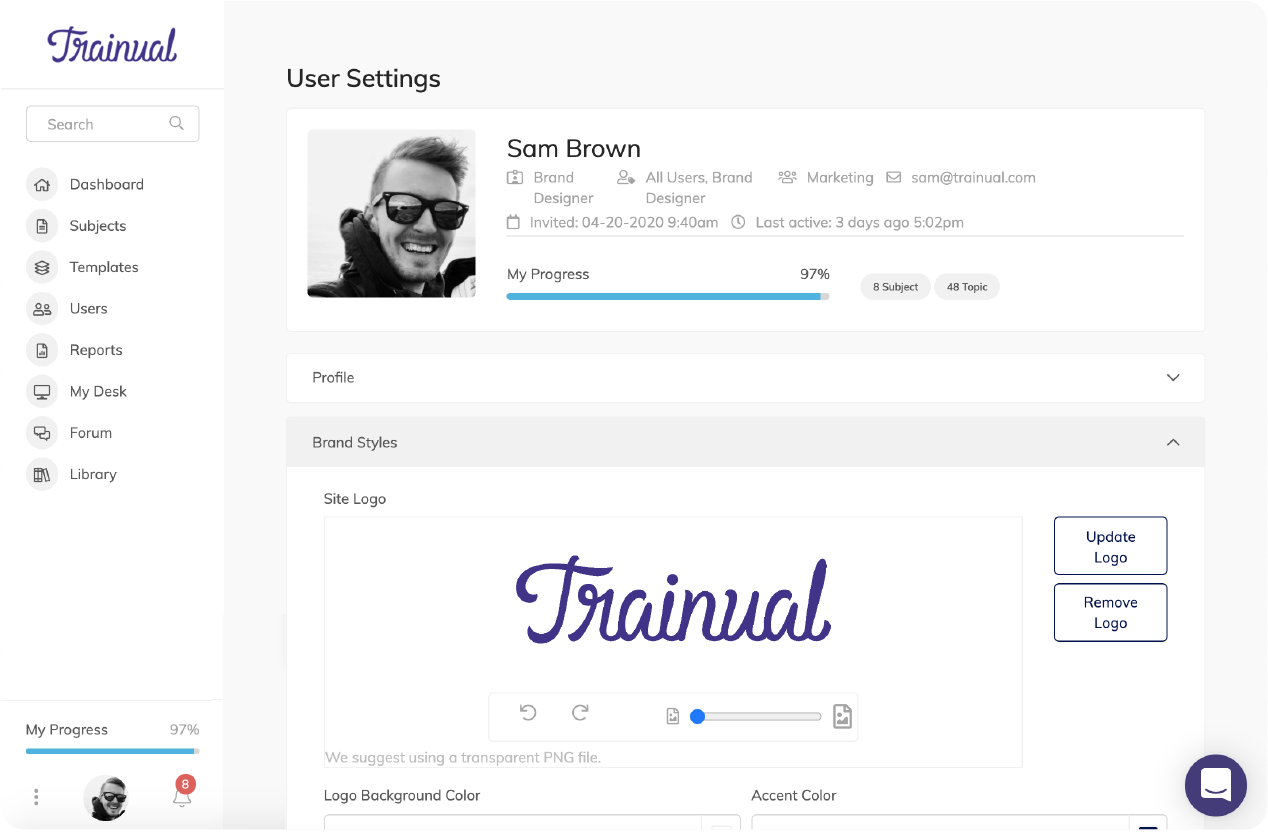Open Dashboard from the sidebar
This screenshot has width=1268, height=832.
(107, 185)
